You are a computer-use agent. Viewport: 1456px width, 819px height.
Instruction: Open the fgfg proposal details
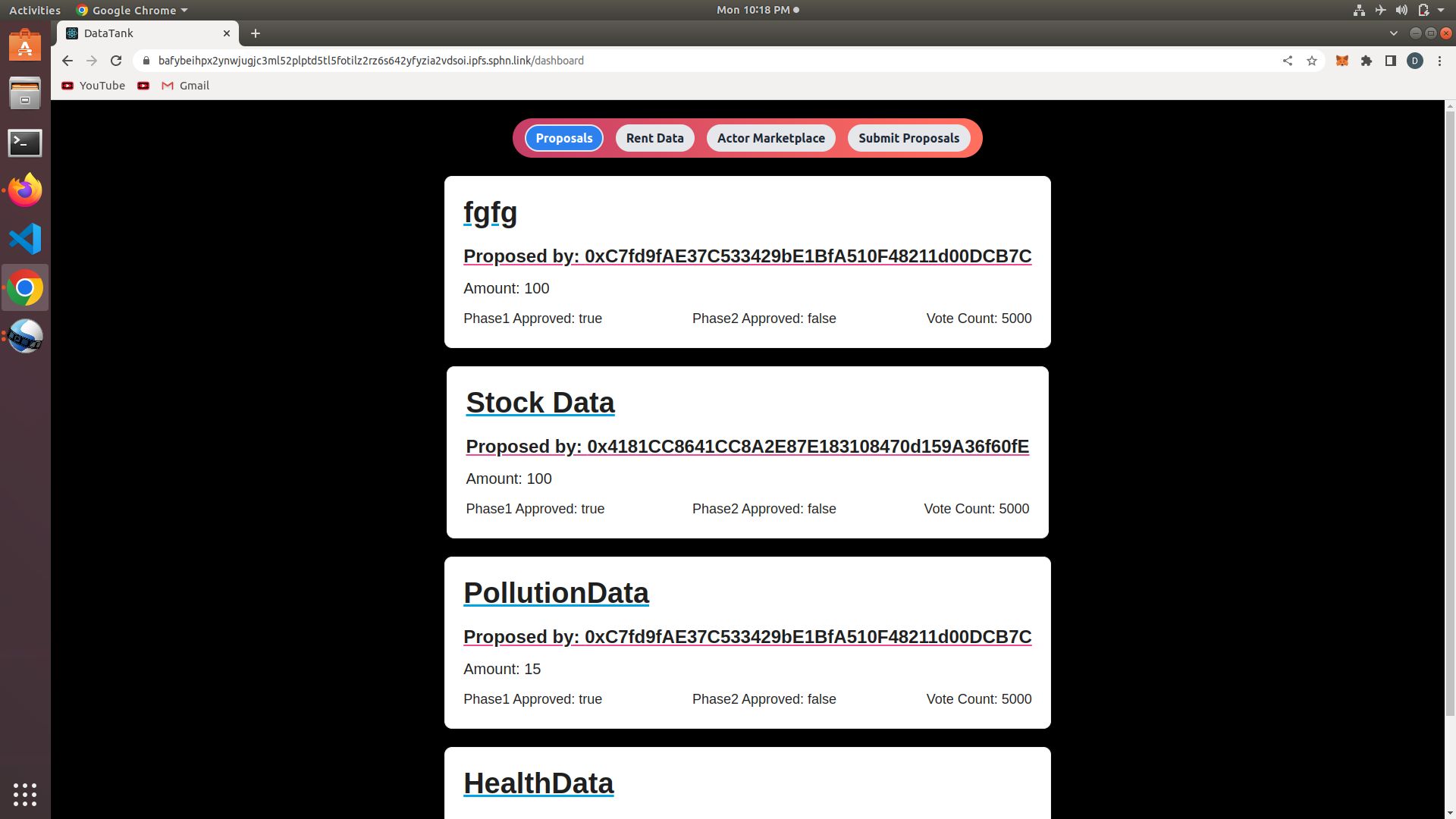pyautogui.click(x=491, y=212)
